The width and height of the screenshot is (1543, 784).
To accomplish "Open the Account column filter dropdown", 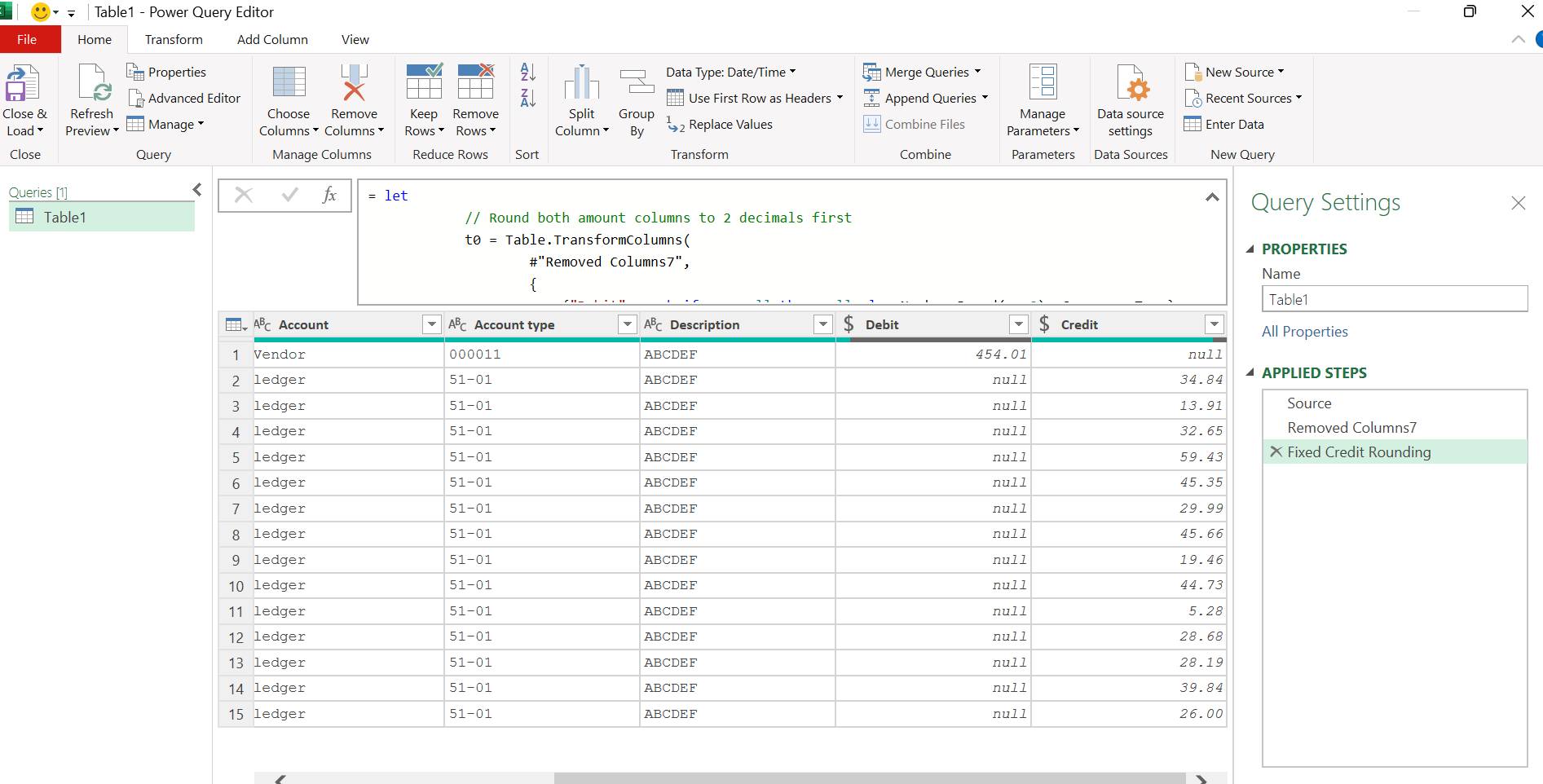I will coord(432,324).
